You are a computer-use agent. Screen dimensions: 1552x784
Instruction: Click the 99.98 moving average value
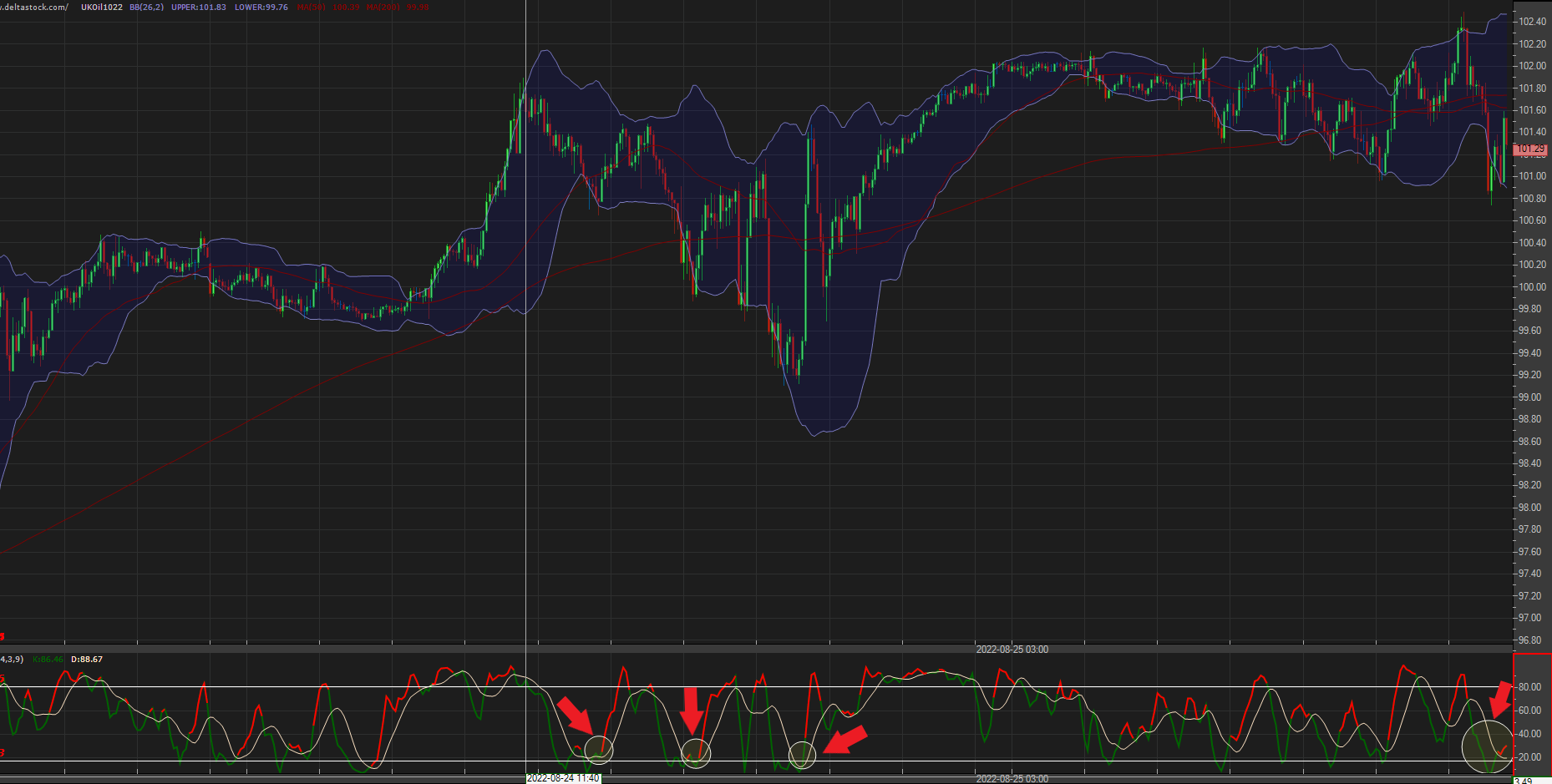point(418,8)
